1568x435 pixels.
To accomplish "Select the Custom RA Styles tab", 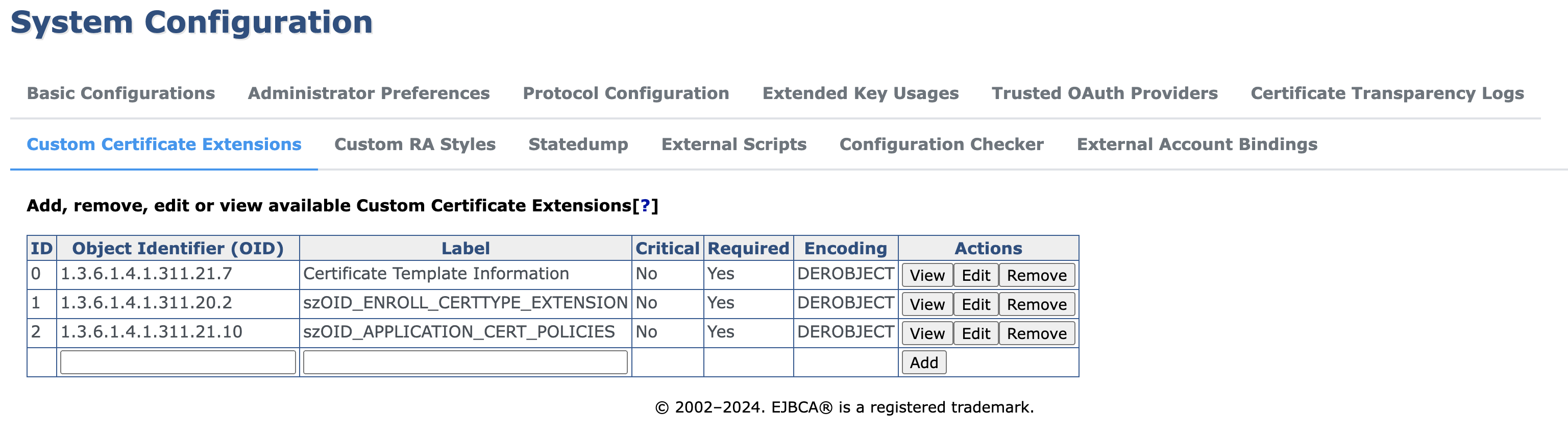I will coord(416,144).
